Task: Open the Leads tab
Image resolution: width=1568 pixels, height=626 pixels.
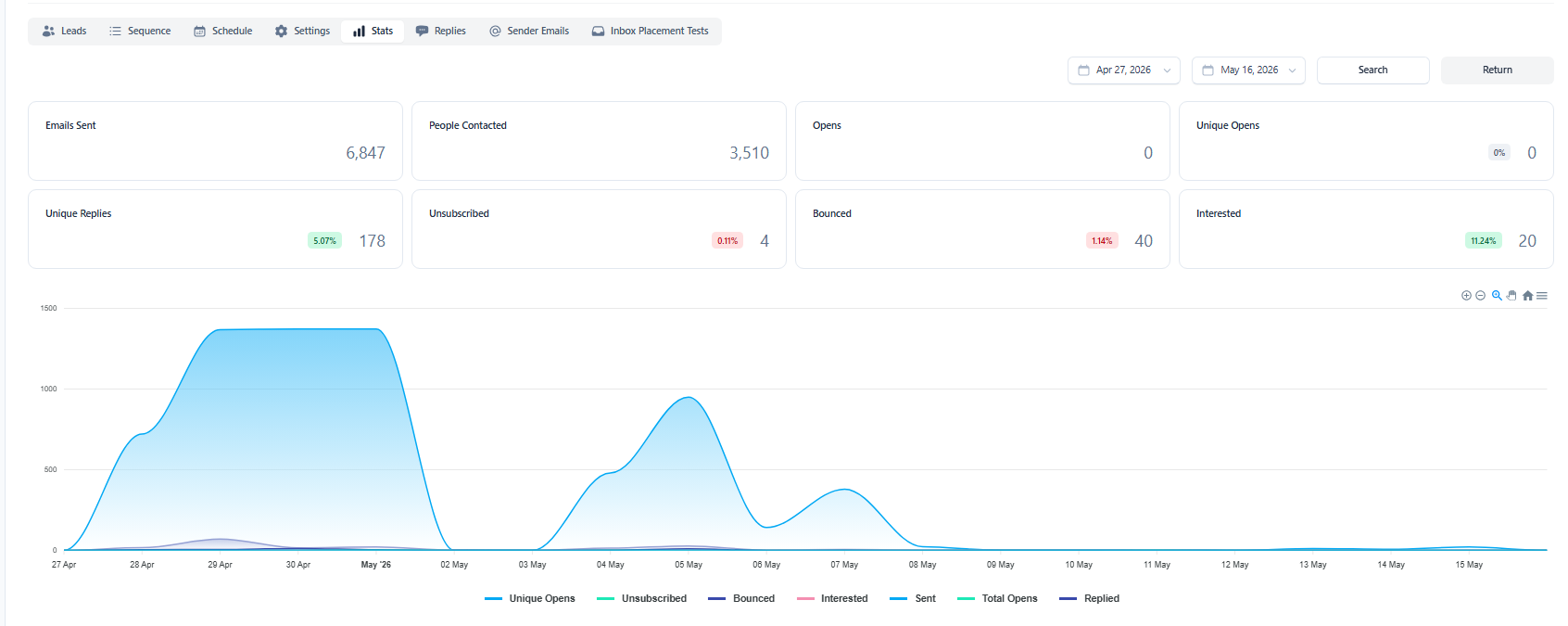Action: tap(64, 32)
